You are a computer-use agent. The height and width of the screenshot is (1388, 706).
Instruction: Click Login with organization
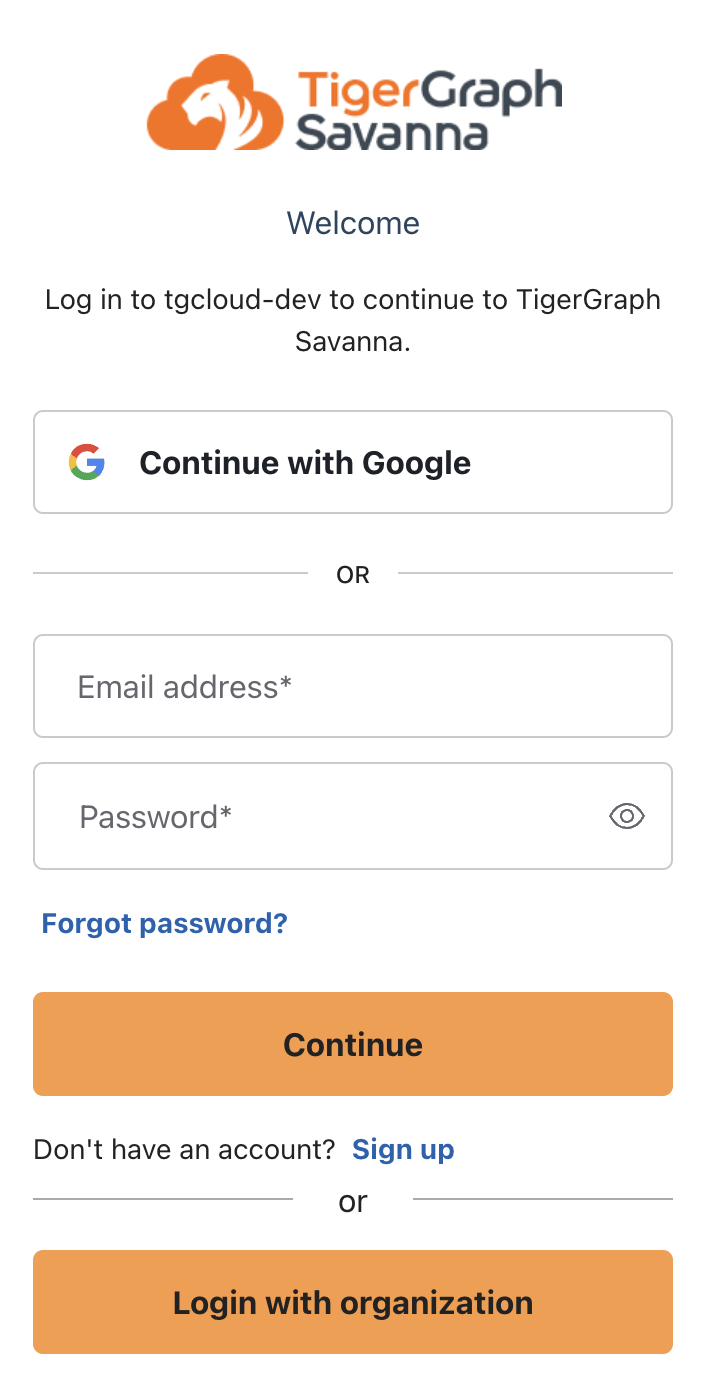tap(352, 1302)
